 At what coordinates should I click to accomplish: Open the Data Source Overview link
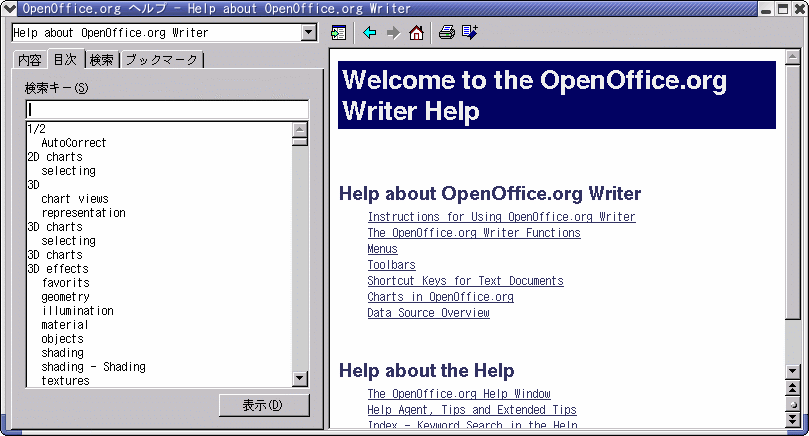(428, 313)
